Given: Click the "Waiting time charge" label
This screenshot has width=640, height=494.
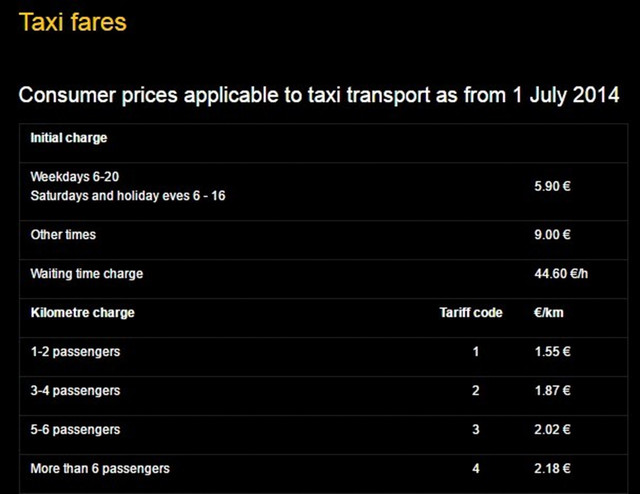Looking at the screenshot, I should [87, 274].
